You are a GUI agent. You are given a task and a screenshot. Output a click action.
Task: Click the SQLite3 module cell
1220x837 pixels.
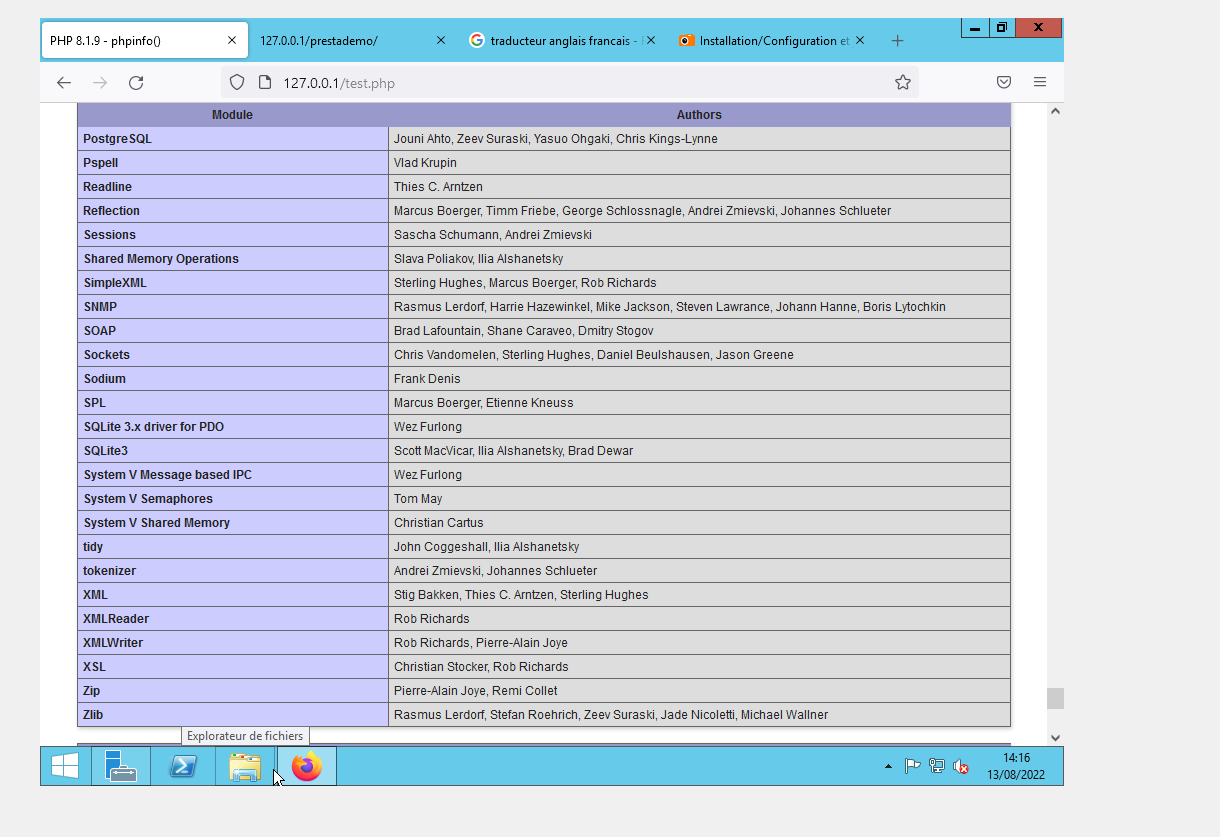pos(233,451)
